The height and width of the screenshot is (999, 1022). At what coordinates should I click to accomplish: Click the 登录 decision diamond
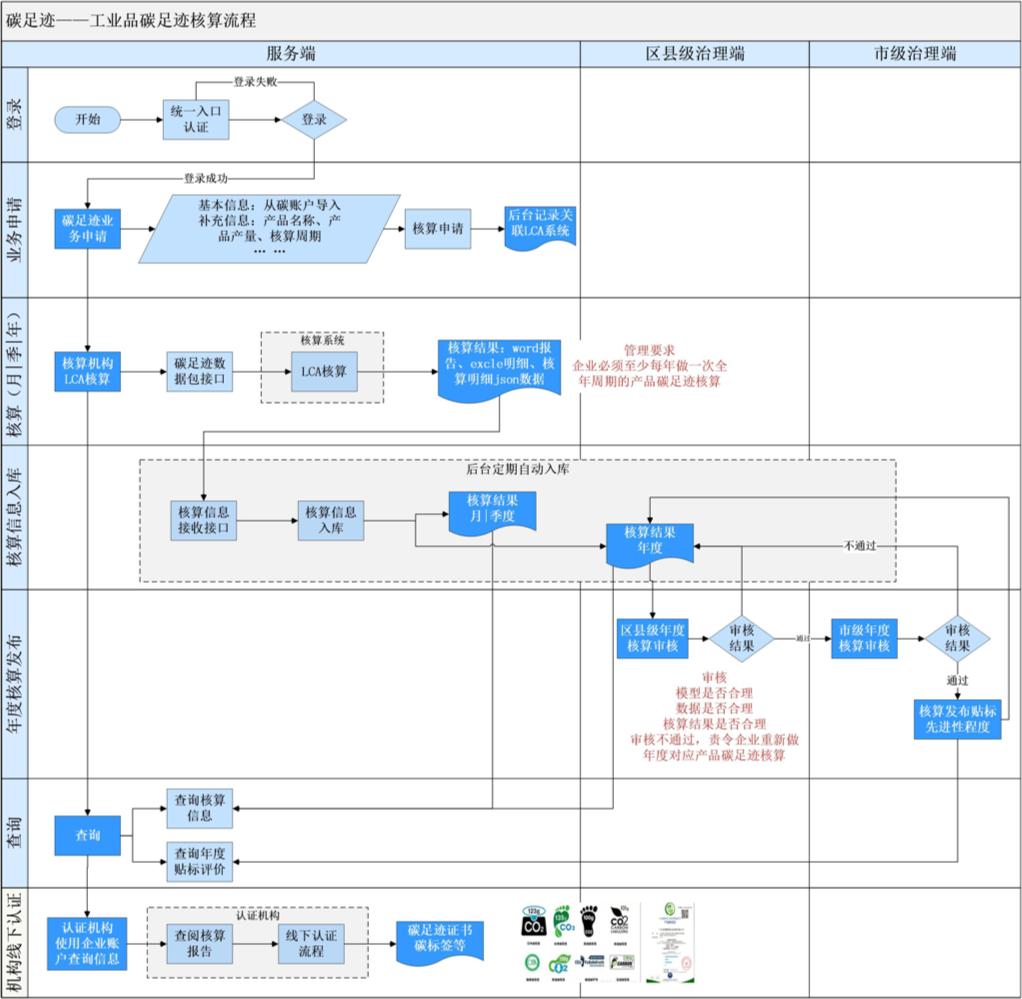(x=314, y=119)
